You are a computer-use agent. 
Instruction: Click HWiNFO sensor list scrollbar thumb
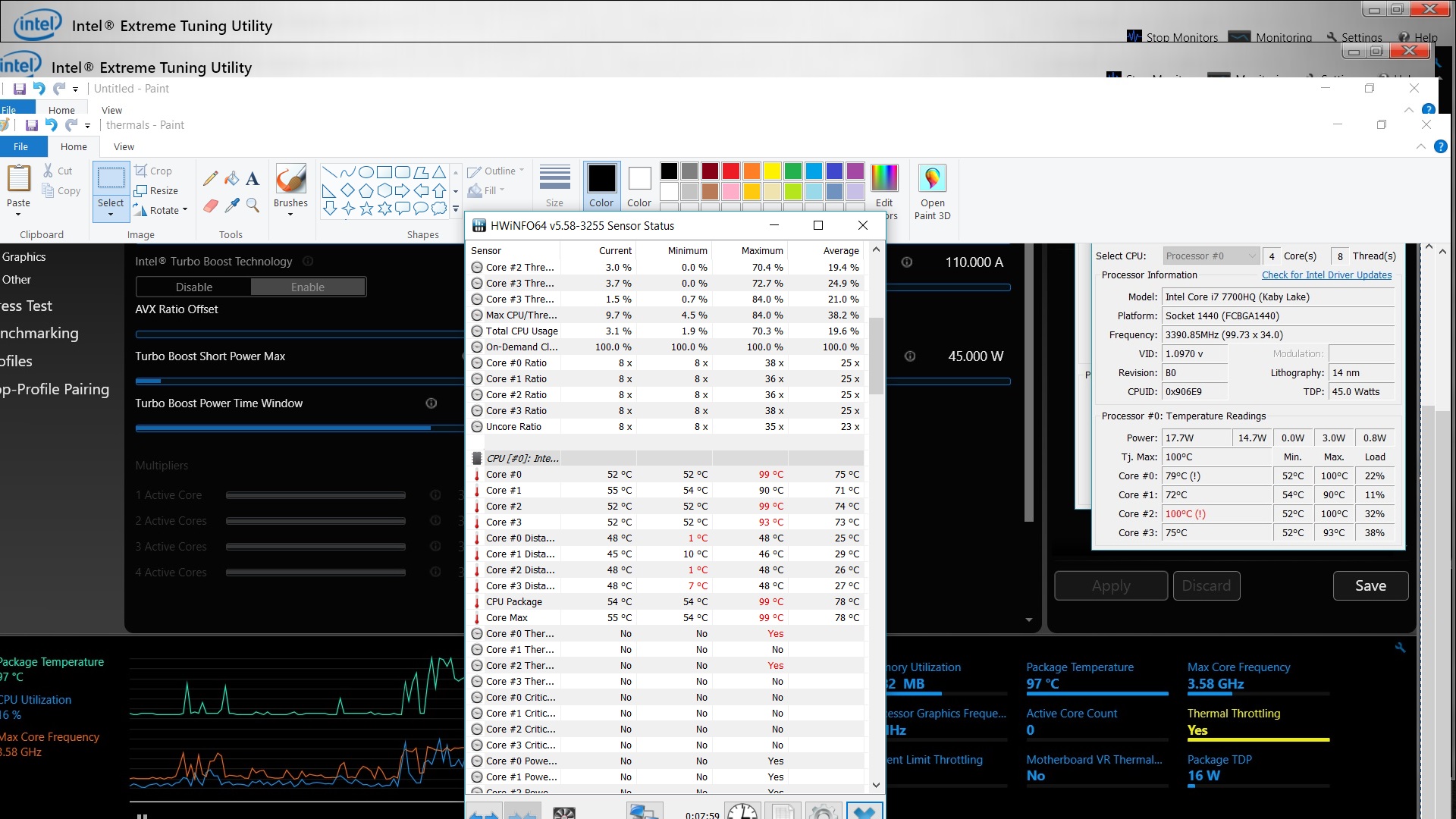(x=876, y=355)
